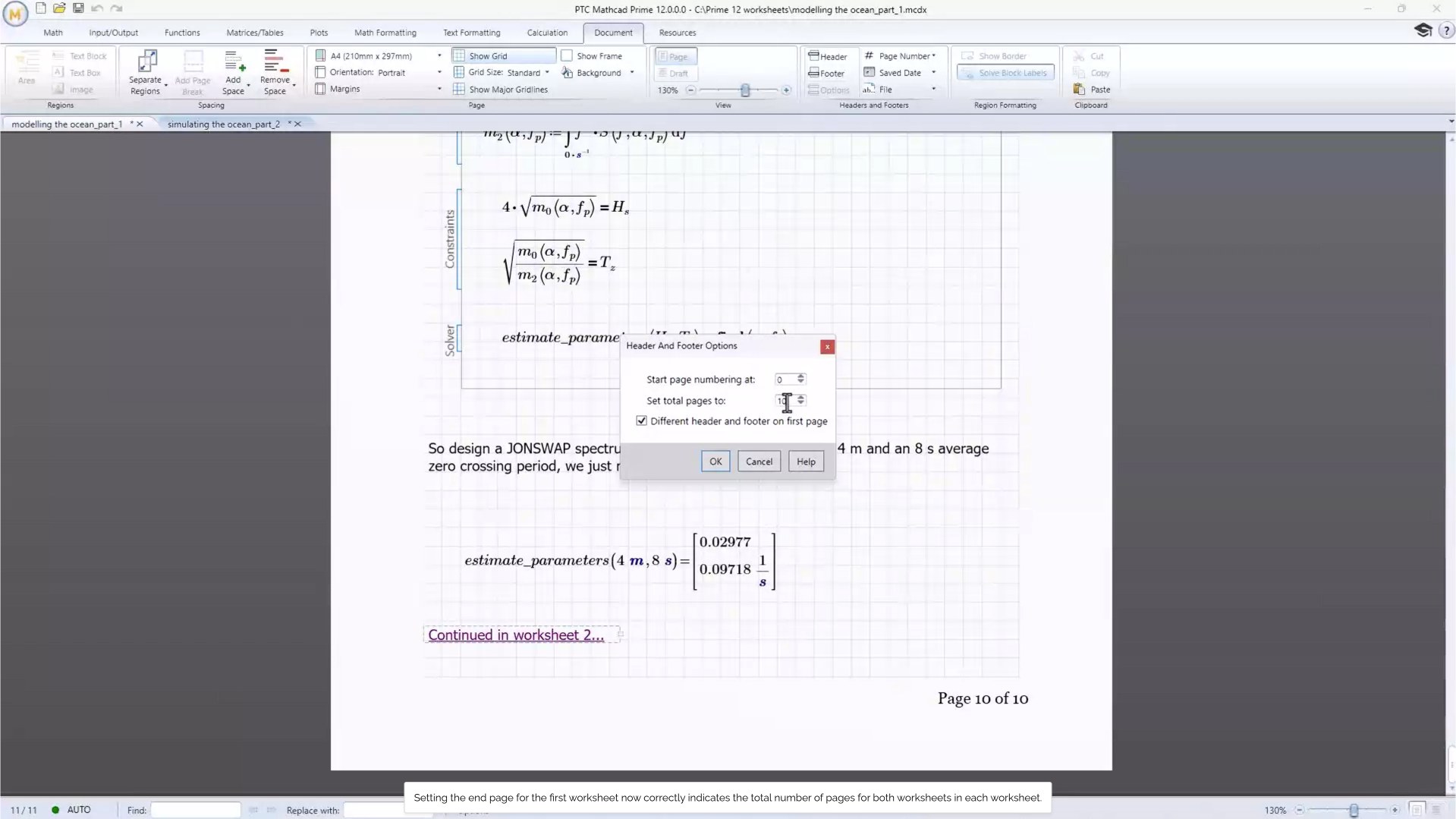The image size is (1456, 819).
Task: Uncheck Different header and footer on first page
Action: pyautogui.click(x=642, y=421)
